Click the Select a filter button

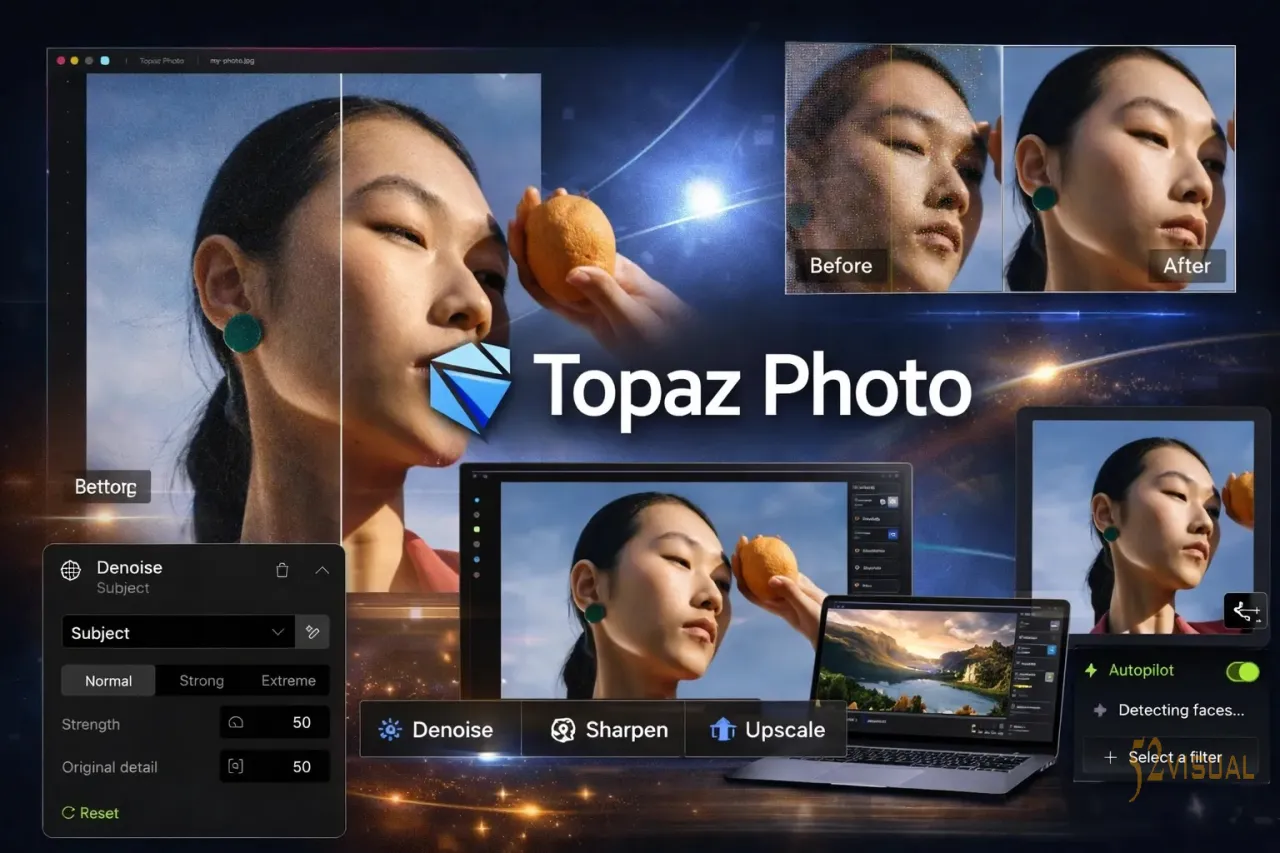point(1171,757)
